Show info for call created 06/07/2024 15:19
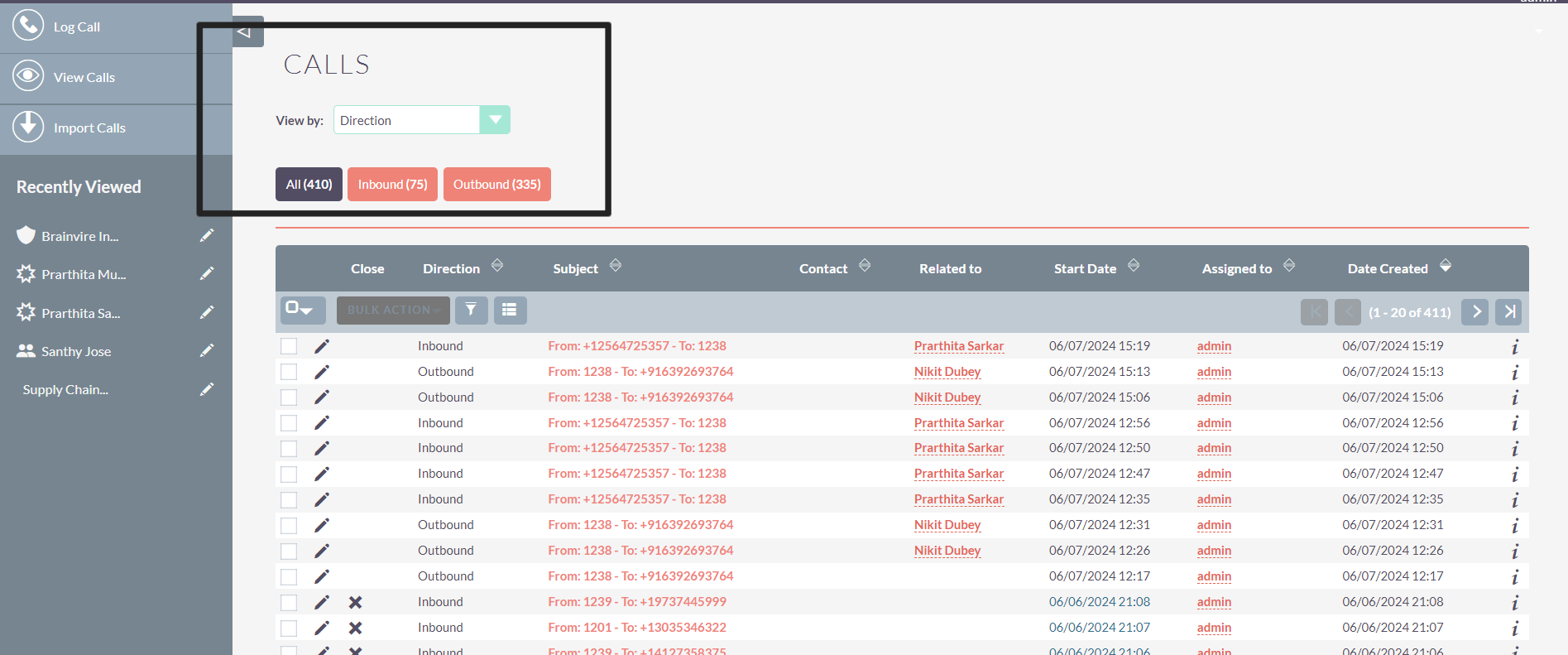The image size is (1568, 655). tap(1514, 347)
